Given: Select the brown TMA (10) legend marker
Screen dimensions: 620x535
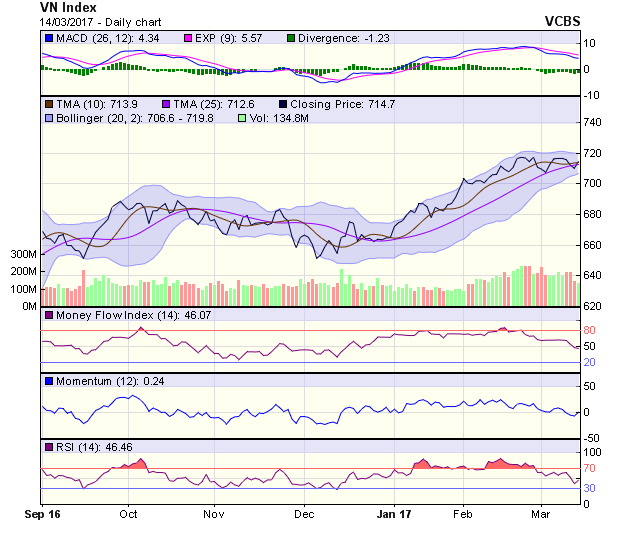Looking at the screenshot, I should [x=48, y=103].
